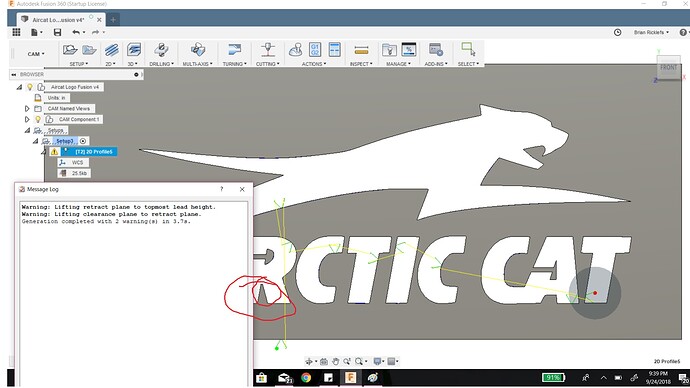The height and width of the screenshot is (388, 690).
Task: Pick the 3D milling strategy icon
Action: [x=134, y=50]
